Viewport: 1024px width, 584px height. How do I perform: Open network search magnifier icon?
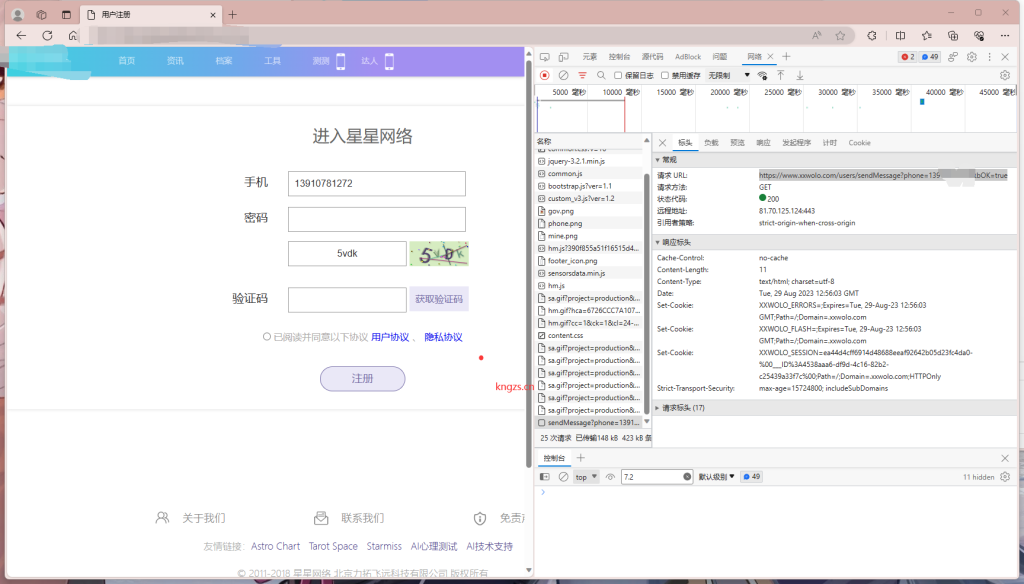[x=601, y=75]
